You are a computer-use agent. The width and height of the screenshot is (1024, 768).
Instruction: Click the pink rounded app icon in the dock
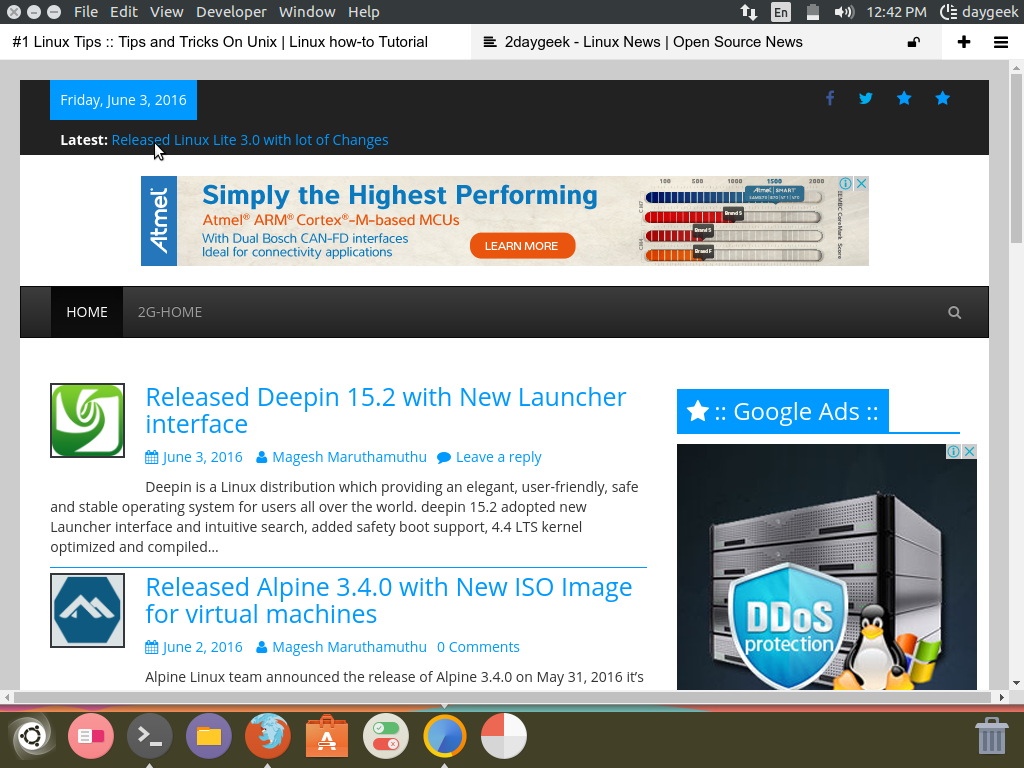point(91,736)
